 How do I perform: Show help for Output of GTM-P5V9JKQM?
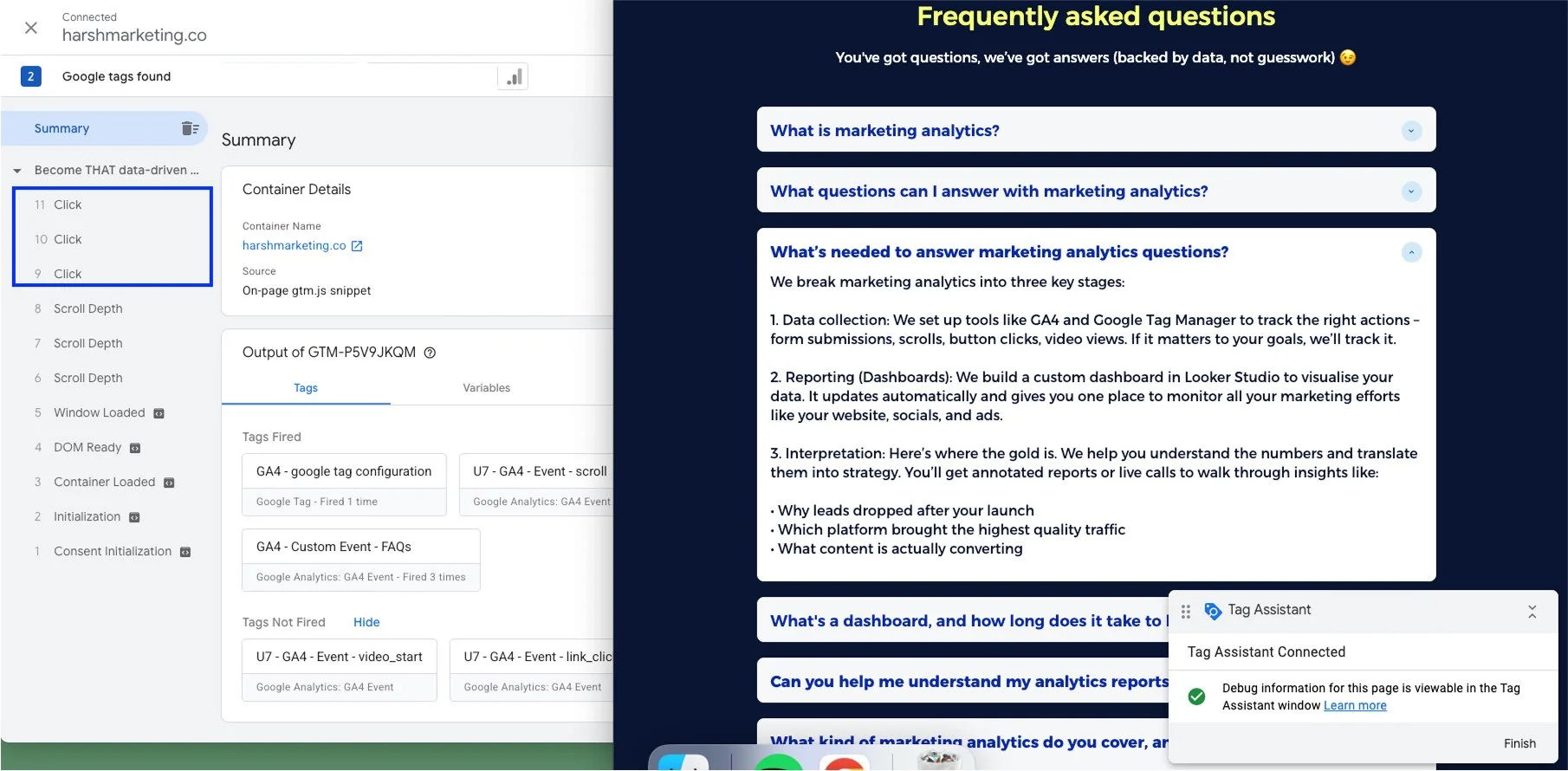430,353
